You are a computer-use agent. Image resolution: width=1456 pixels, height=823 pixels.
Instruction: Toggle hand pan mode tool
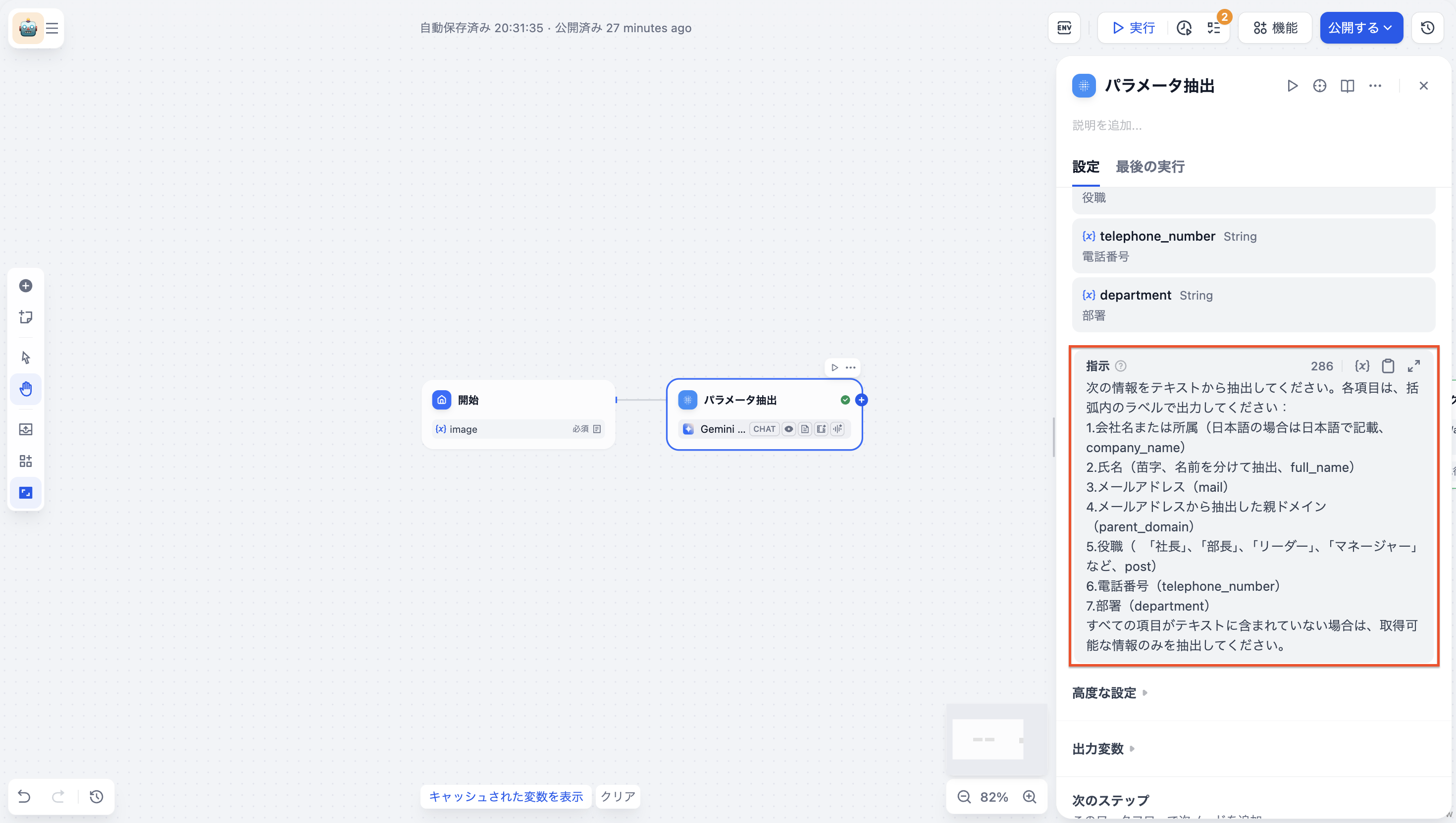[25, 389]
